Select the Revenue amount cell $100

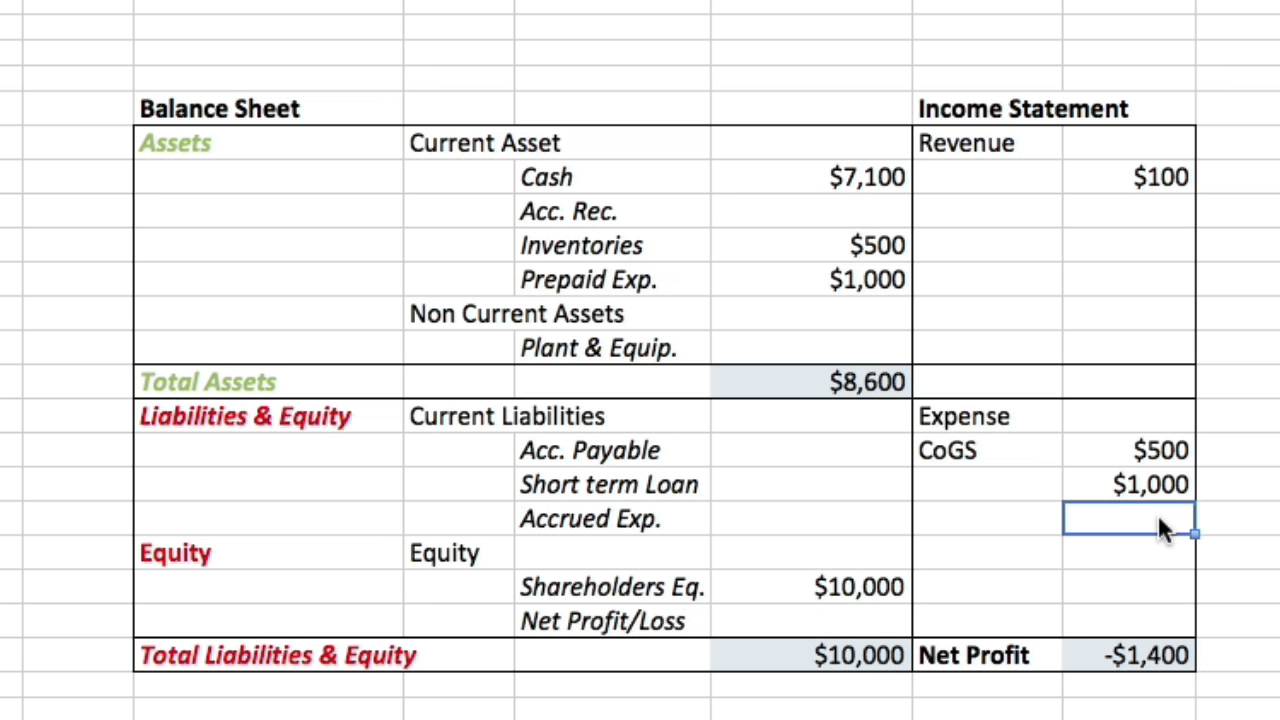click(x=1160, y=178)
